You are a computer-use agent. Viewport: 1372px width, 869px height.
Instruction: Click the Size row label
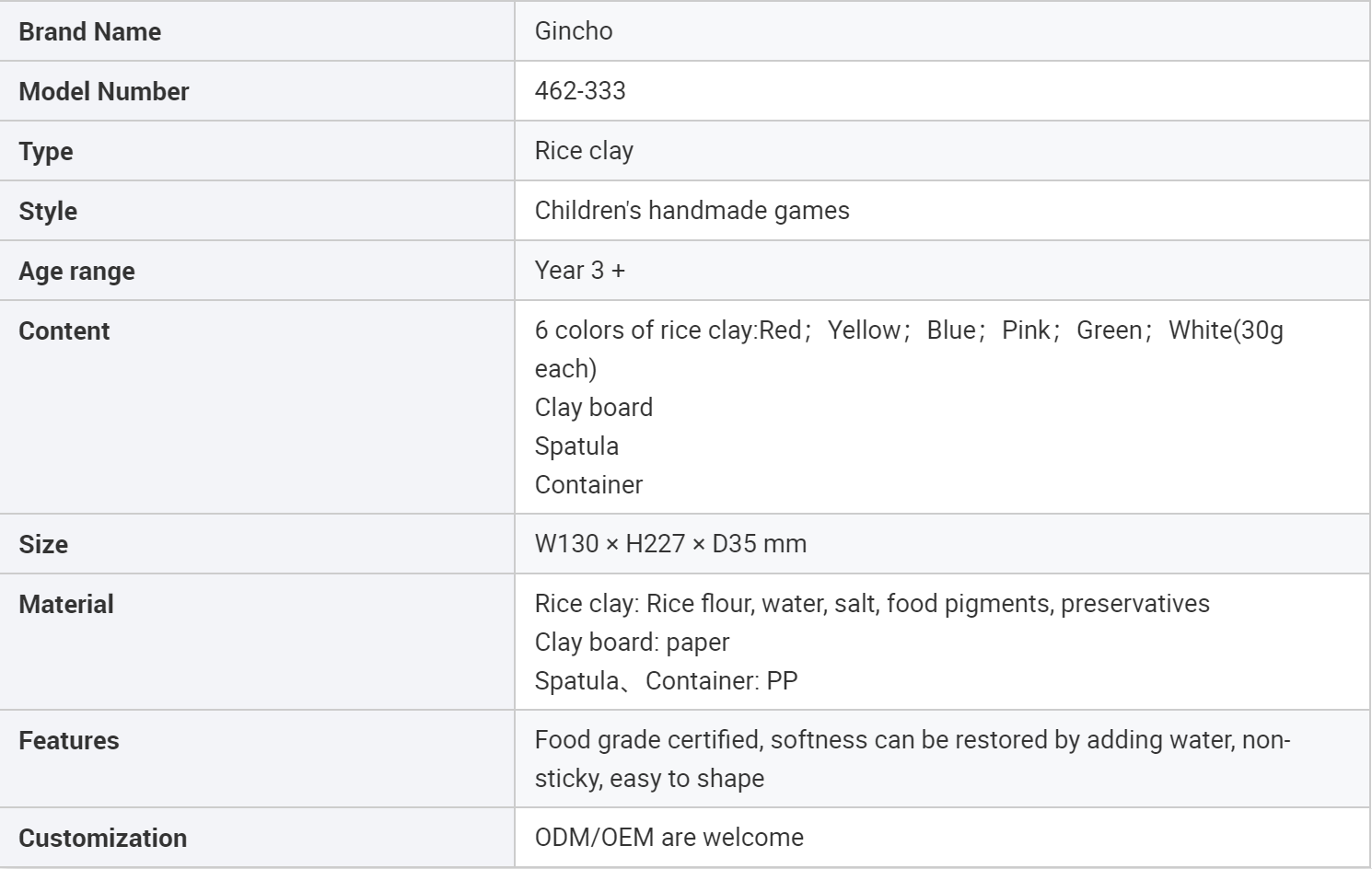coord(43,545)
